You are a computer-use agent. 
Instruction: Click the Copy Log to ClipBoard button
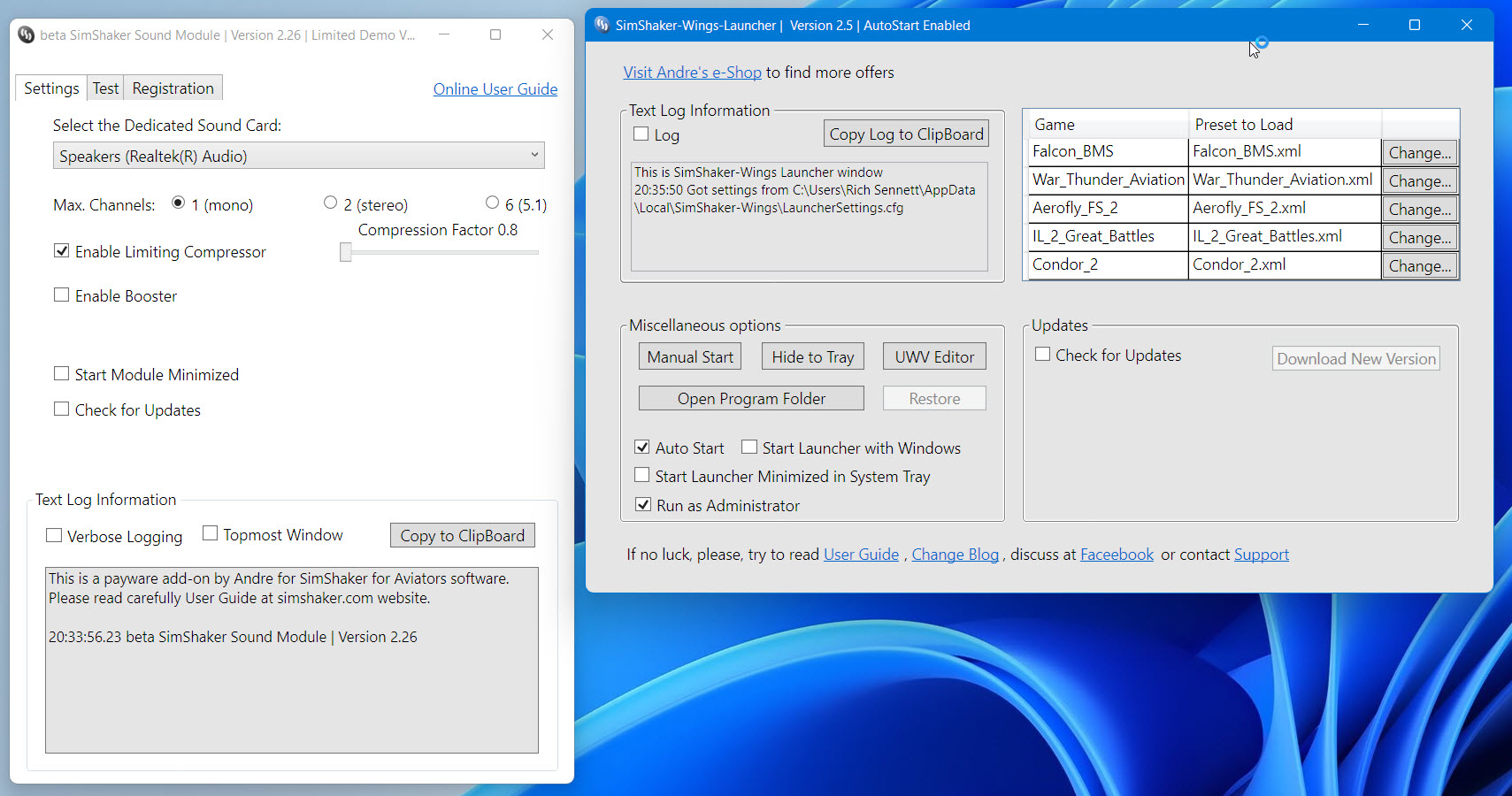pos(906,134)
